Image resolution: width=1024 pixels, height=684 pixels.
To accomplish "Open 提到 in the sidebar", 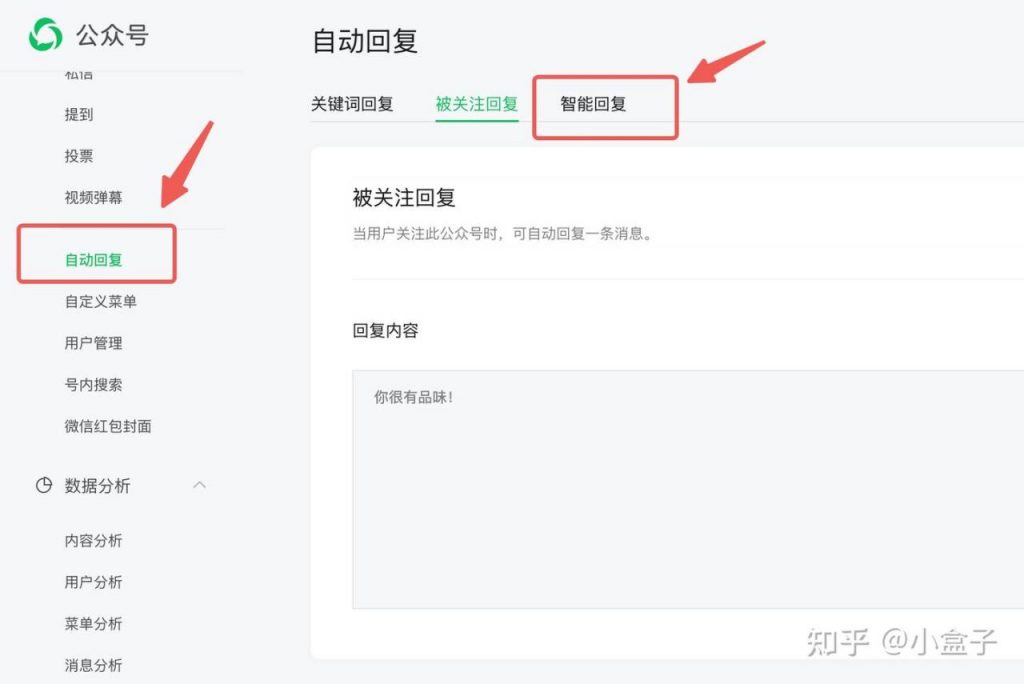I will tap(78, 114).
